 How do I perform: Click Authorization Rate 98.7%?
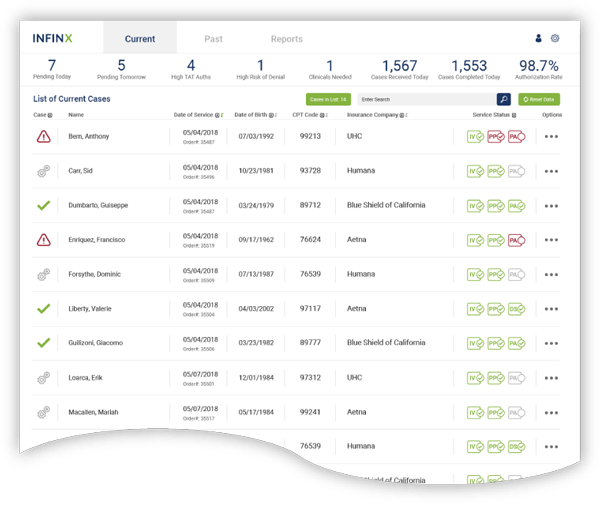tap(539, 66)
